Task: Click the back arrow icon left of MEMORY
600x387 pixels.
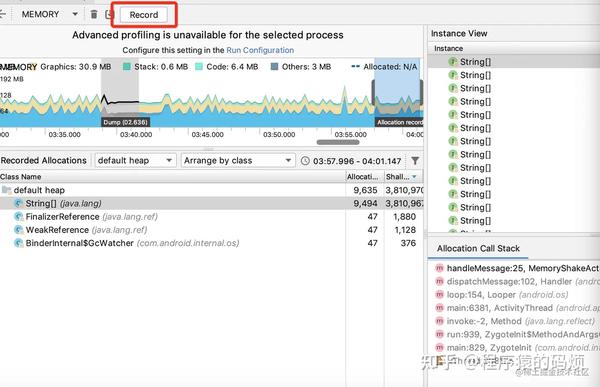Action: (x=3, y=15)
